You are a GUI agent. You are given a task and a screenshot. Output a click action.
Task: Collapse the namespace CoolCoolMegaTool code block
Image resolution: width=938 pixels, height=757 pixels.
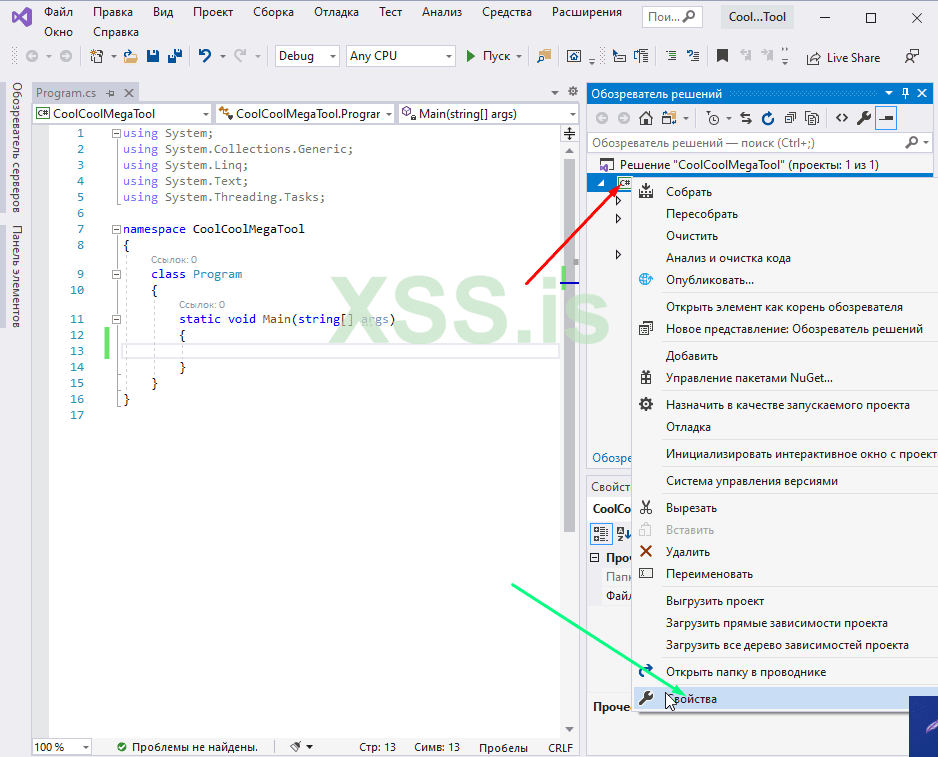[x=116, y=229]
